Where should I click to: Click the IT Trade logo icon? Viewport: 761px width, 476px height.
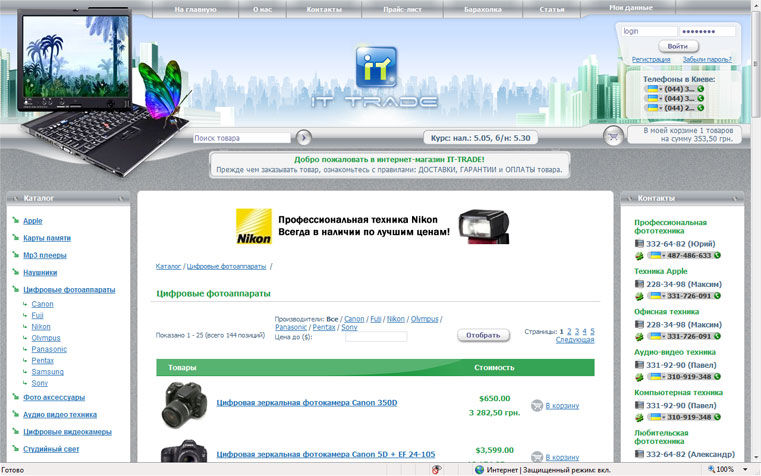(x=376, y=67)
